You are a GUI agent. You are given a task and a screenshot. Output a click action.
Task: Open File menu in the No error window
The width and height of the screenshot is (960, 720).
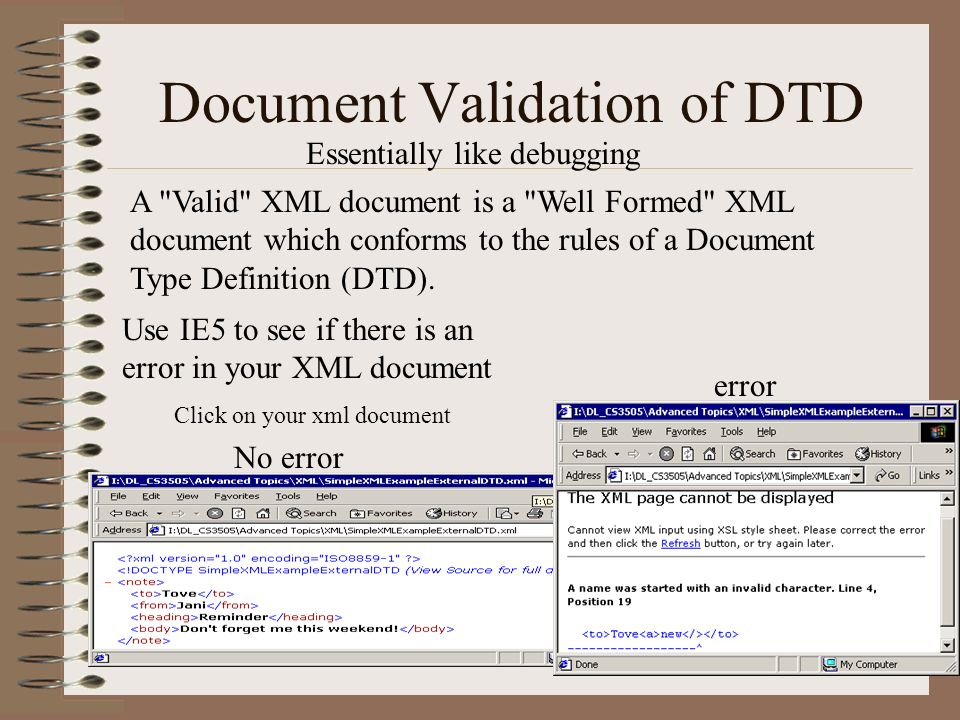(x=118, y=496)
